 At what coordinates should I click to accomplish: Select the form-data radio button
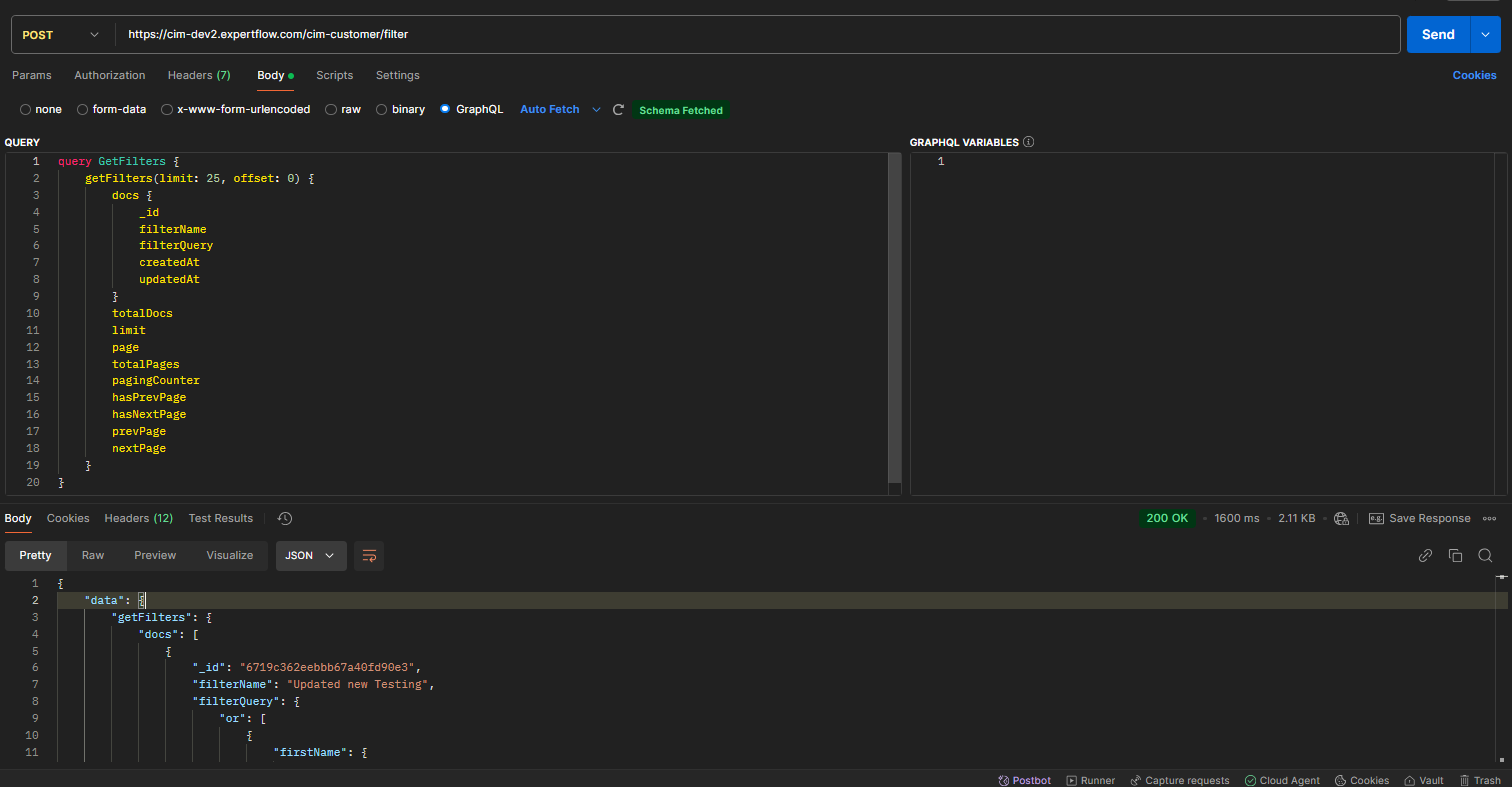pos(83,110)
